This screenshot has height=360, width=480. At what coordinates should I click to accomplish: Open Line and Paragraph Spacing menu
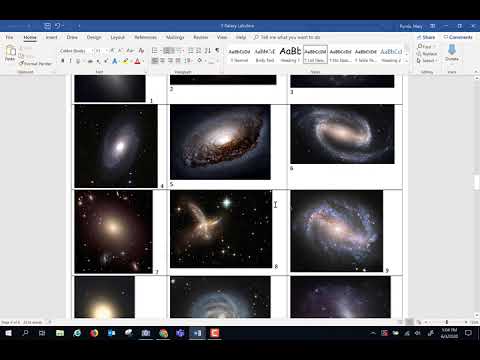(187, 61)
